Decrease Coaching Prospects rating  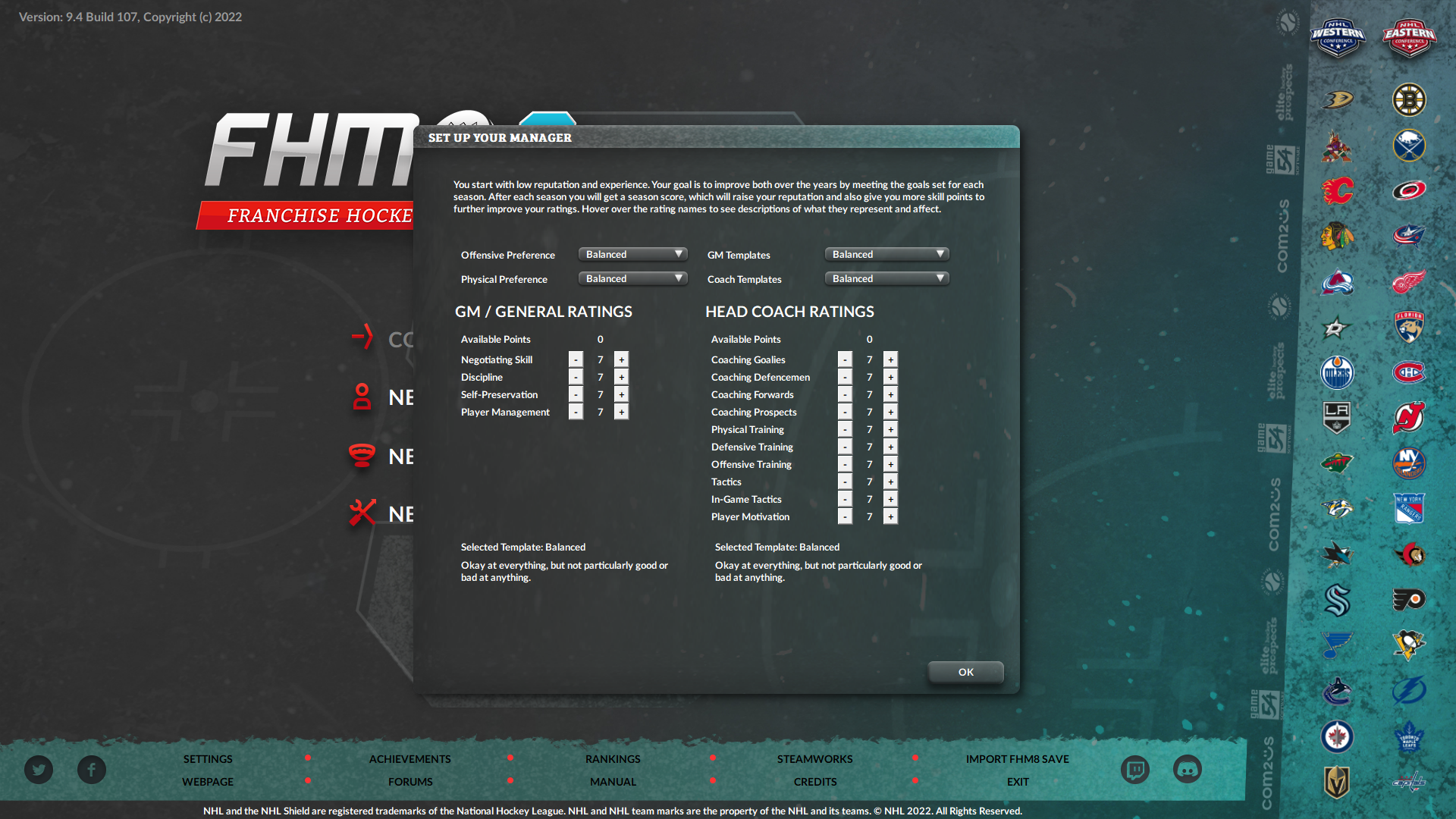845,412
